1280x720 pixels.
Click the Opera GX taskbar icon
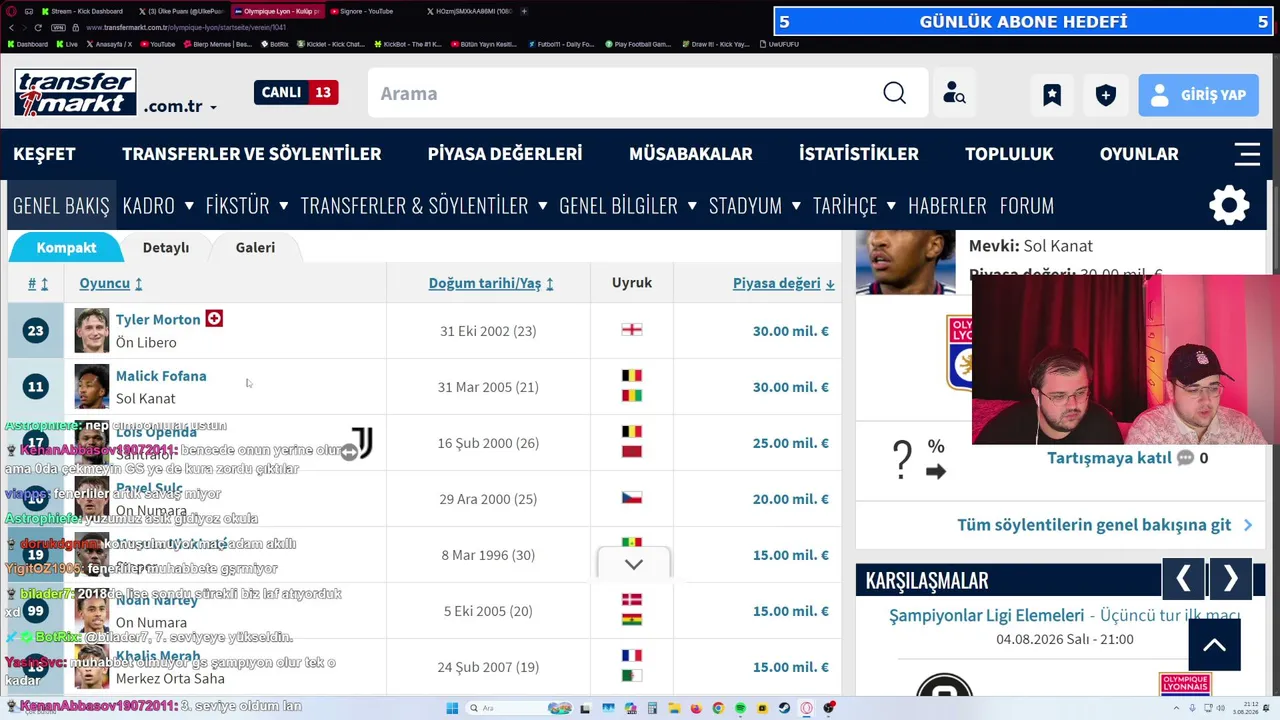[x=806, y=708]
